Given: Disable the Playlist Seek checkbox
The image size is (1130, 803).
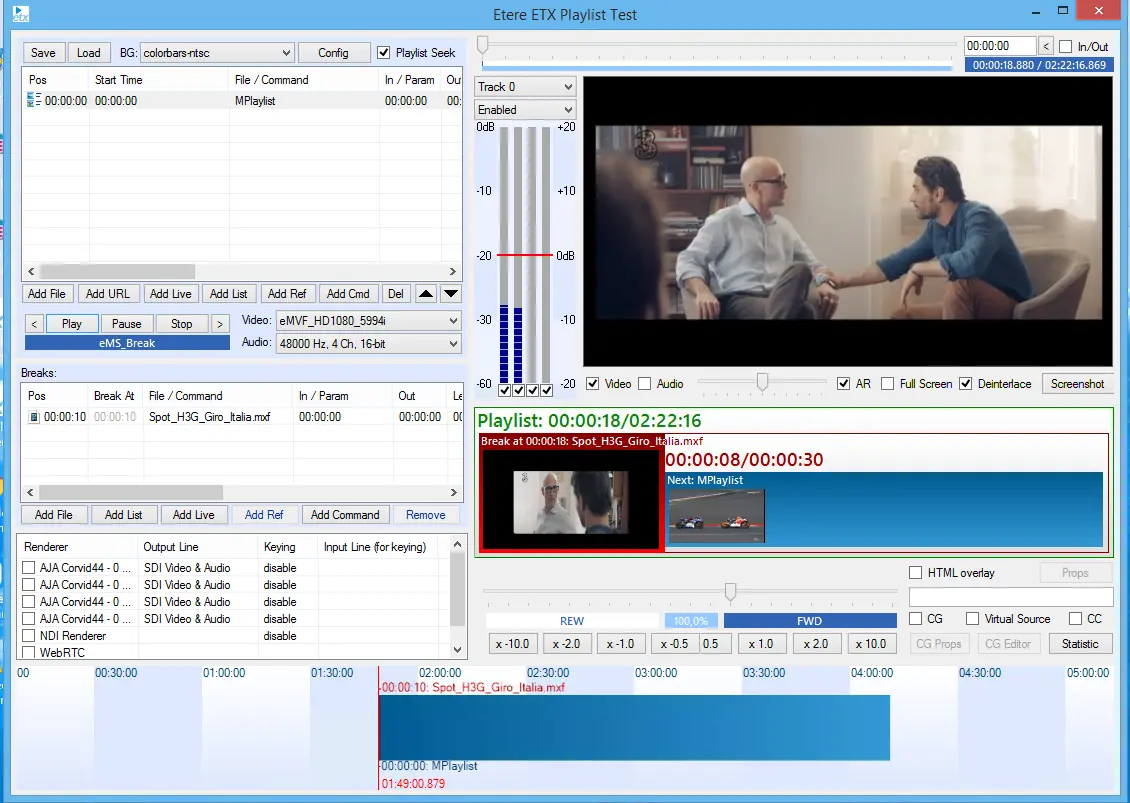Looking at the screenshot, I should click(x=384, y=53).
